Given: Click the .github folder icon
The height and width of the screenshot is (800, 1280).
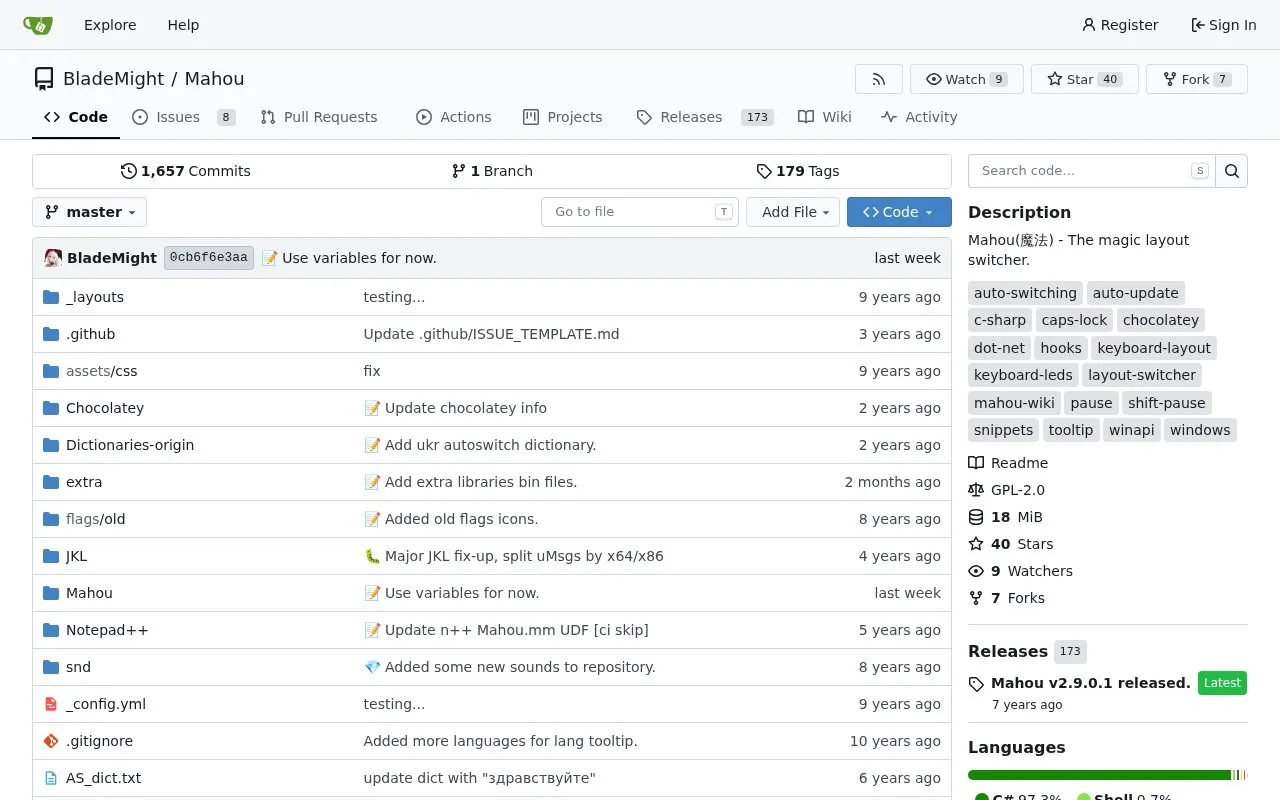Looking at the screenshot, I should pyautogui.click(x=51, y=334).
